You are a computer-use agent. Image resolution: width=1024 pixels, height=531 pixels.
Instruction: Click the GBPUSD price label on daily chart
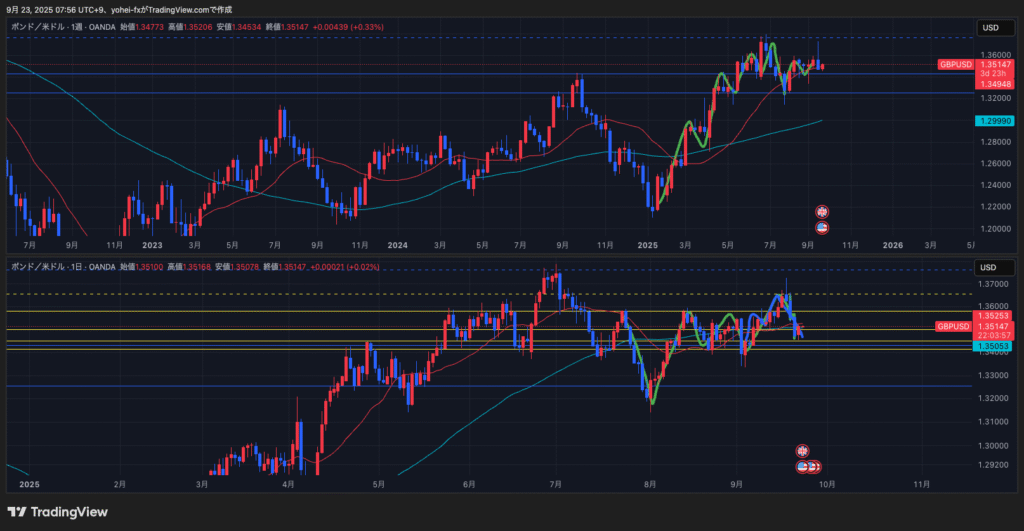955,326
